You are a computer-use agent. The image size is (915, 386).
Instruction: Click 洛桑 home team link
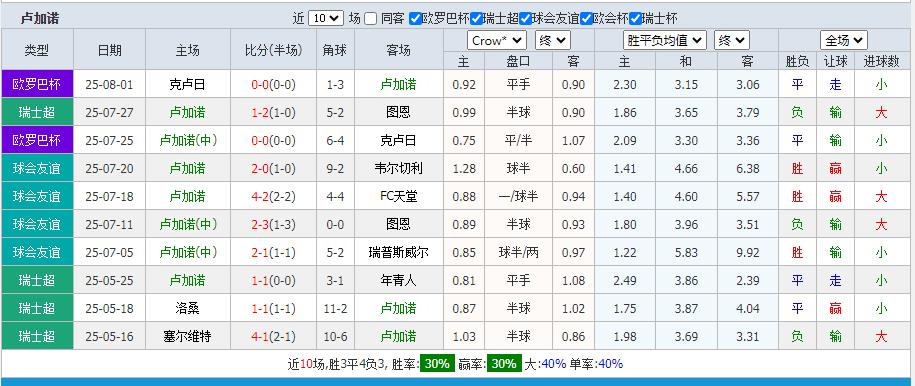point(187,308)
